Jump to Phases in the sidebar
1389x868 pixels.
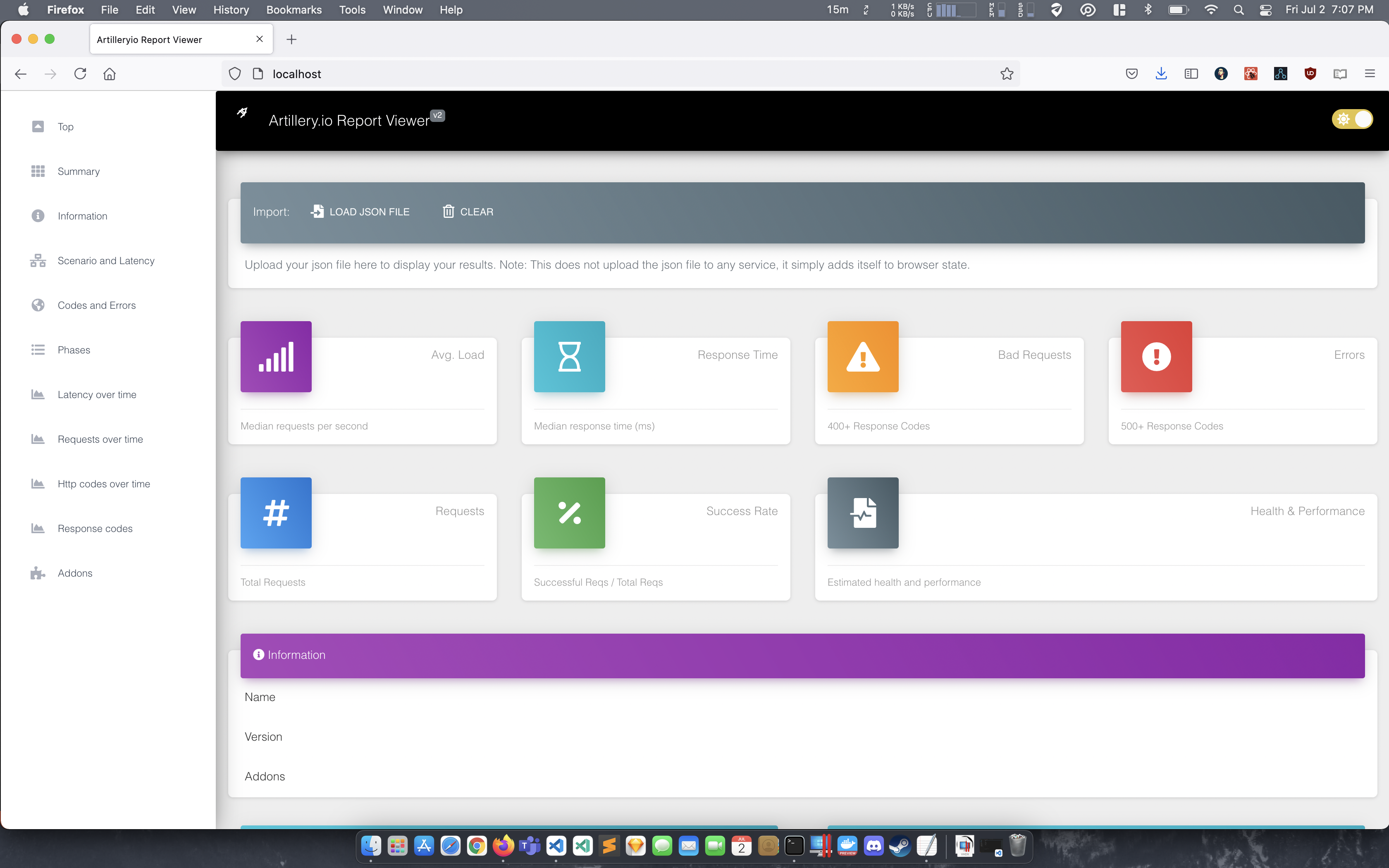tap(74, 350)
